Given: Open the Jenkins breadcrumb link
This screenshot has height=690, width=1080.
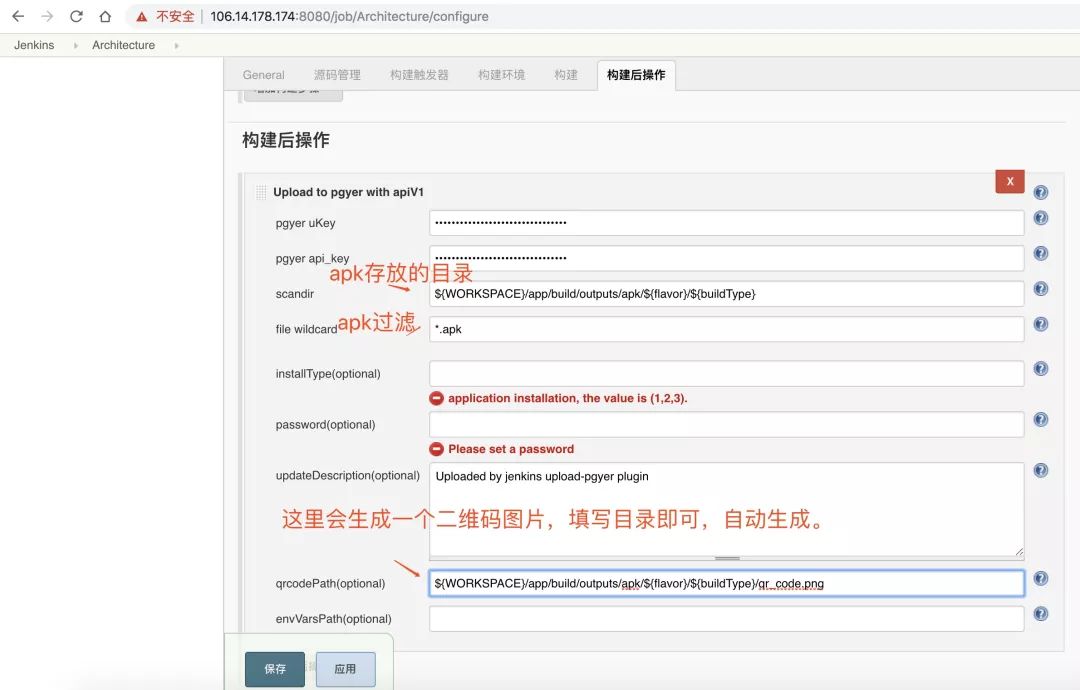Looking at the screenshot, I should click(34, 45).
